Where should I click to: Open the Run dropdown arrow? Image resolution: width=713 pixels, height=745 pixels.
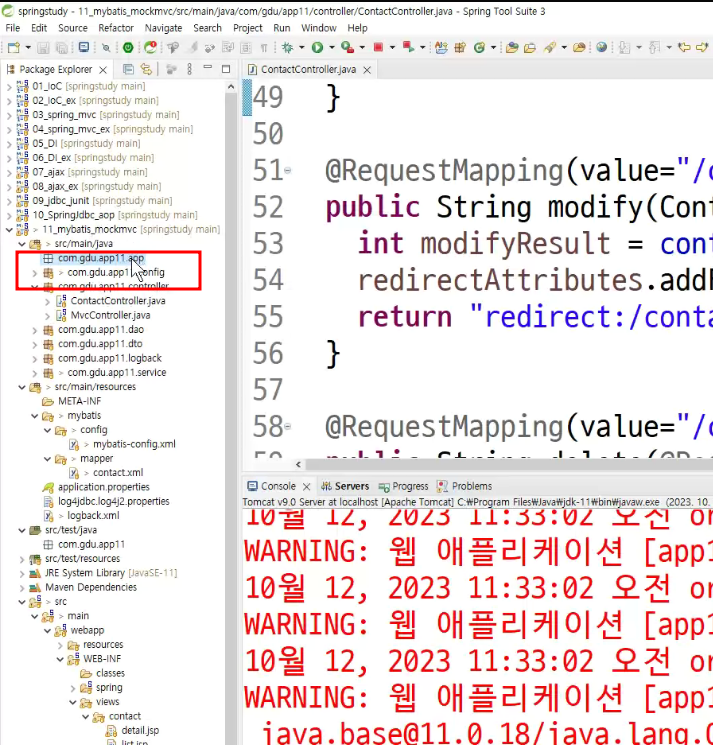(332, 48)
